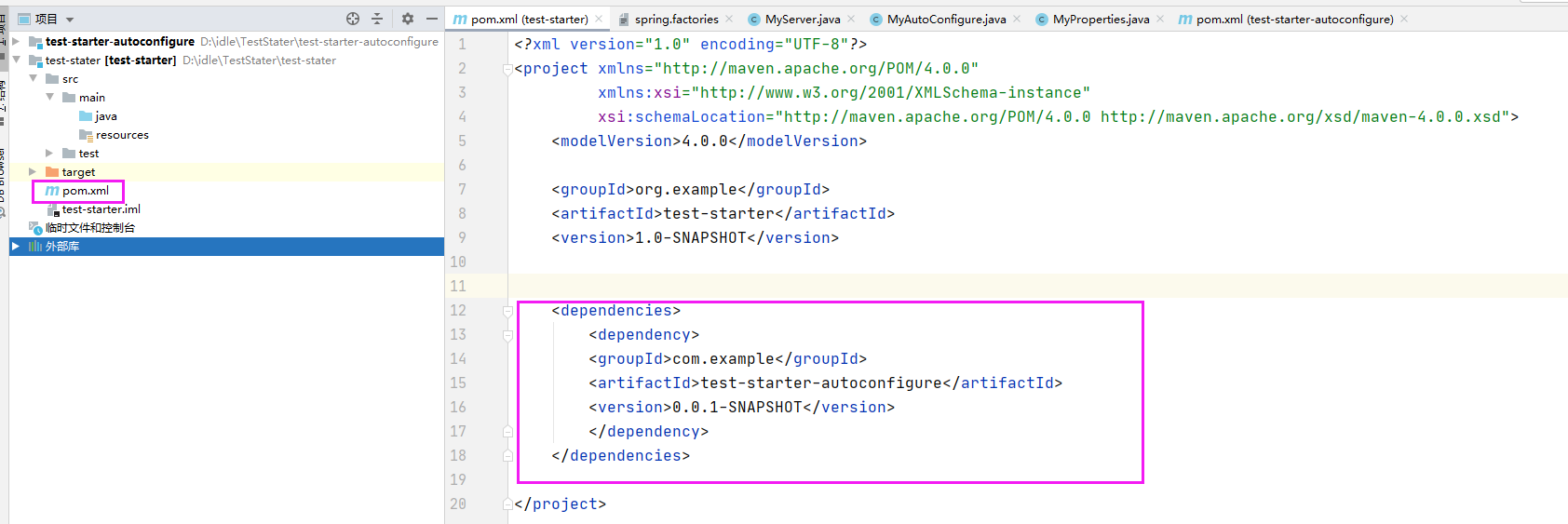Click the locate-opened-file crosshair icon
The image size is (1568, 524).
coord(353,19)
